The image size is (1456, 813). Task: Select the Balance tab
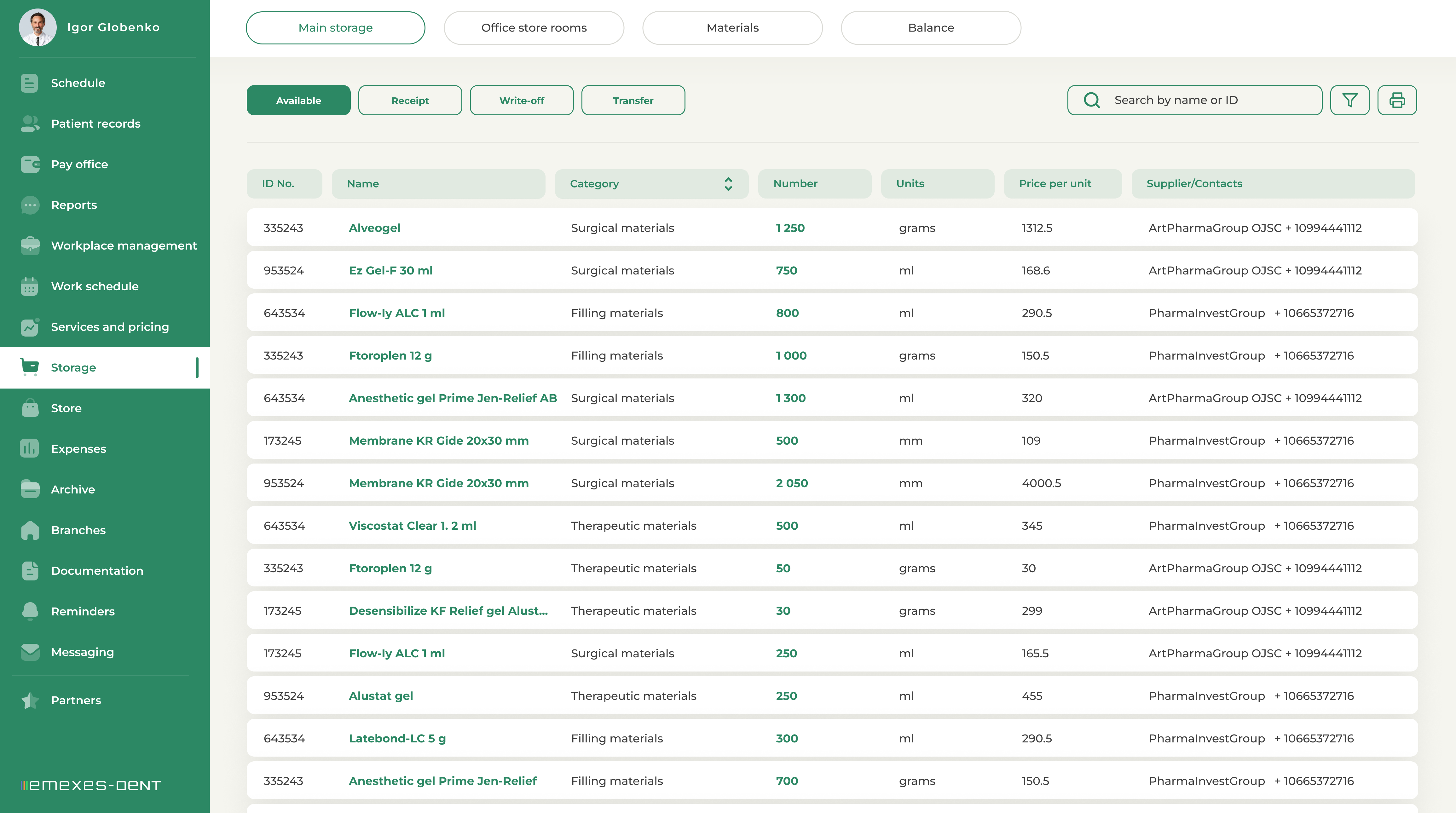[930, 28]
